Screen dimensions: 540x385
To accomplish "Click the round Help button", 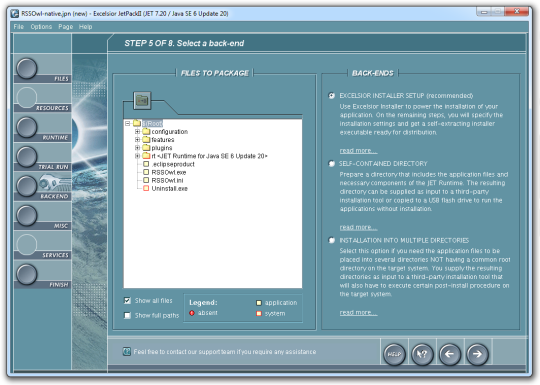I will pyautogui.click(x=394, y=354).
